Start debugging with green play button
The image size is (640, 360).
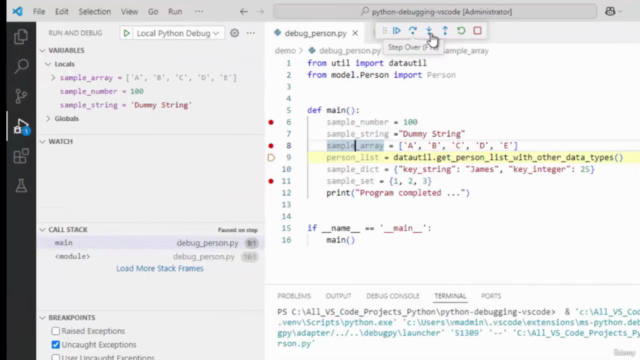pyautogui.click(x=127, y=33)
